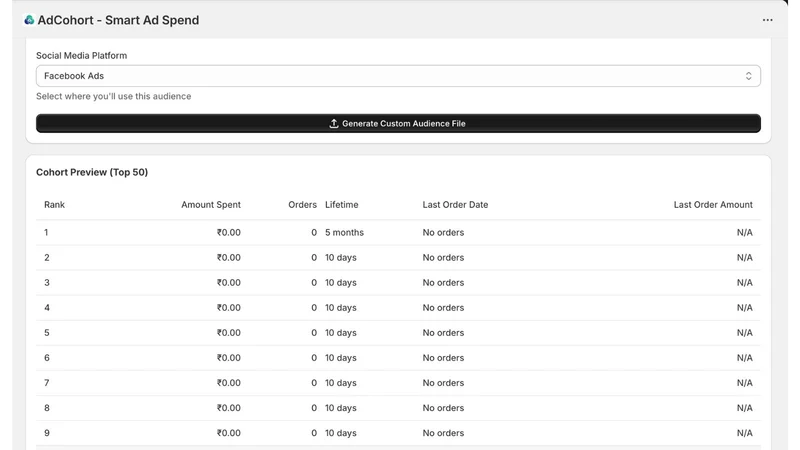Image resolution: width=800 pixels, height=450 pixels.
Task: Click orders count 0 in rank 7 row
Action: 314,383
